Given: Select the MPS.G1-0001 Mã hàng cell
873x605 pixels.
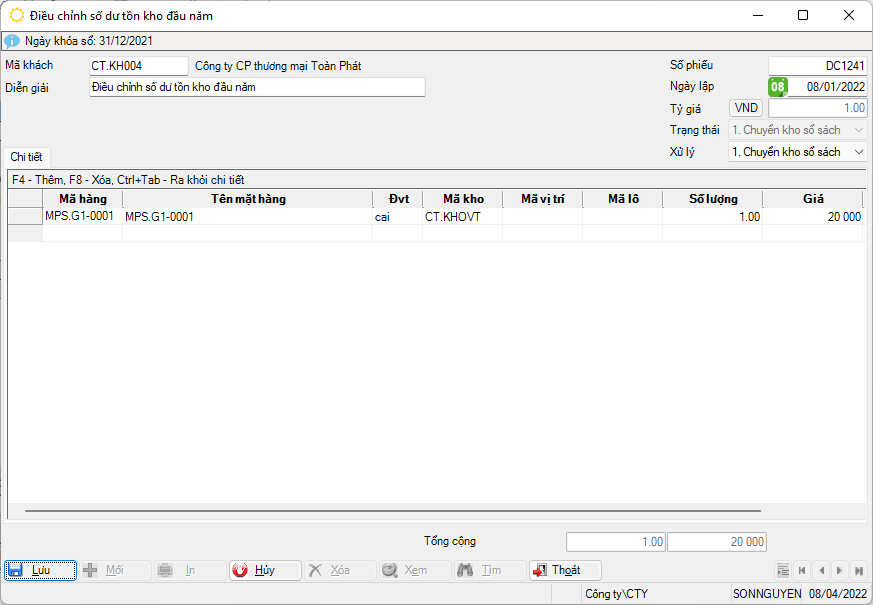Looking at the screenshot, I should pos(81,216).
